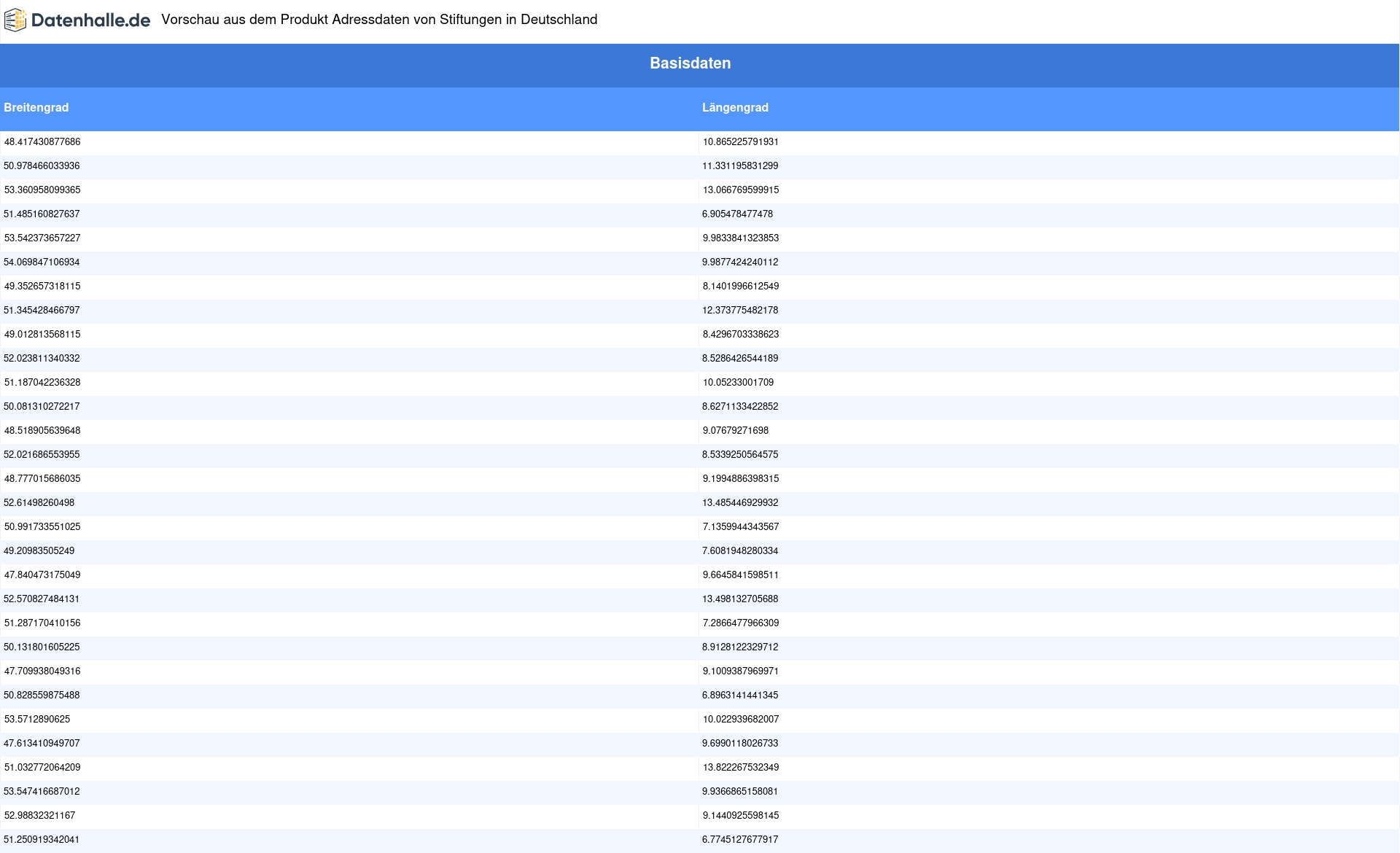Select the Längengrad column header

tap(735, 108)
